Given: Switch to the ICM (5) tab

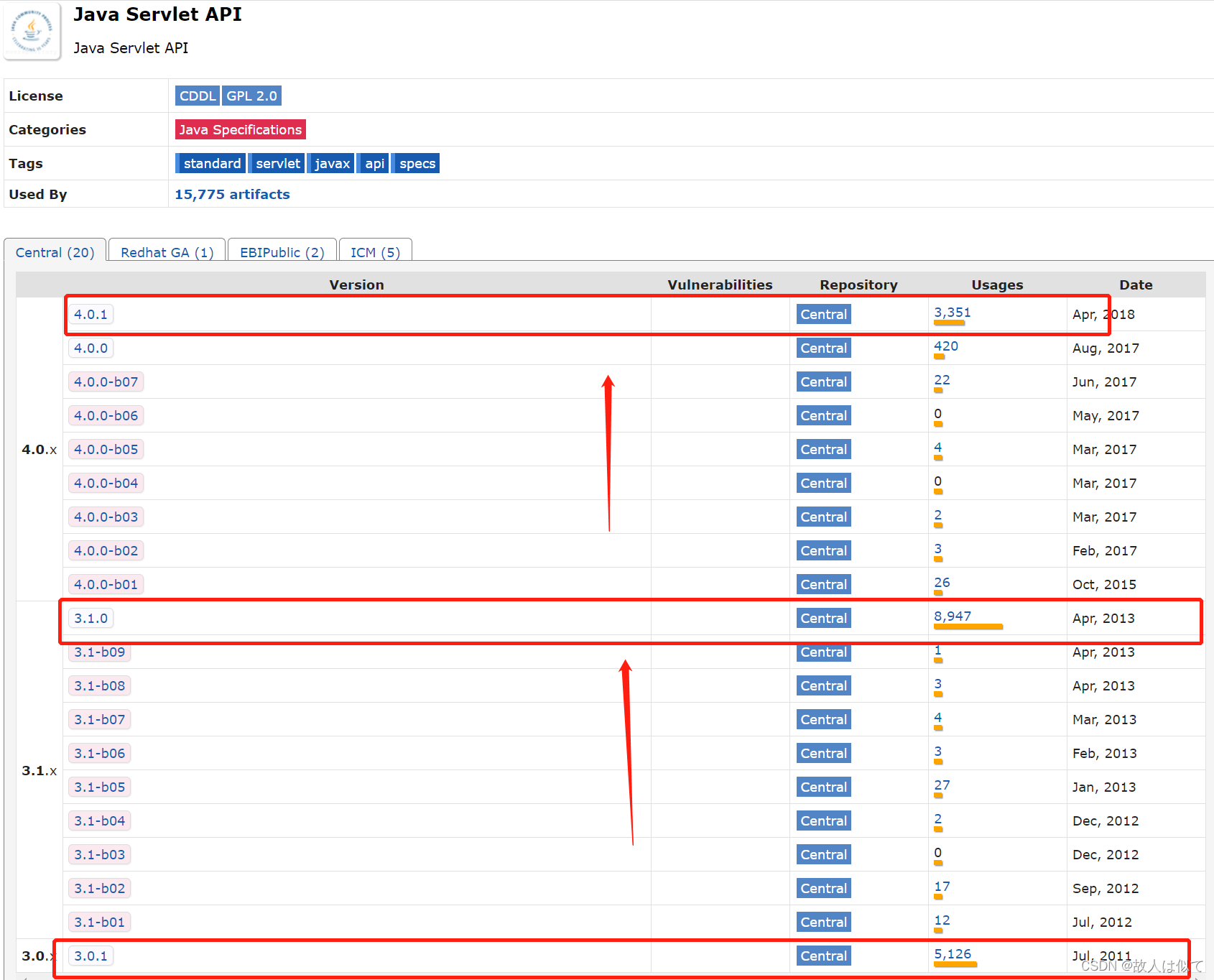Looking at the screenshot, I should 376,251.
